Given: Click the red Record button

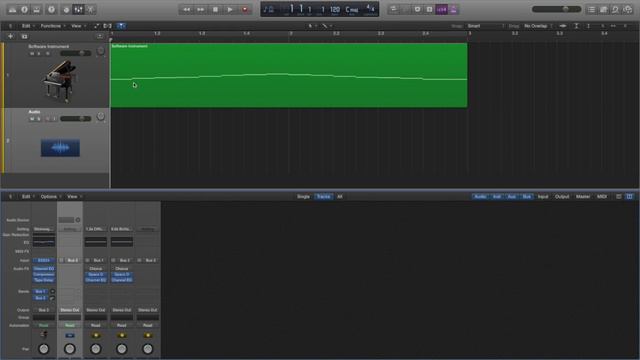Looking at the screenshot, I should 245,9.
